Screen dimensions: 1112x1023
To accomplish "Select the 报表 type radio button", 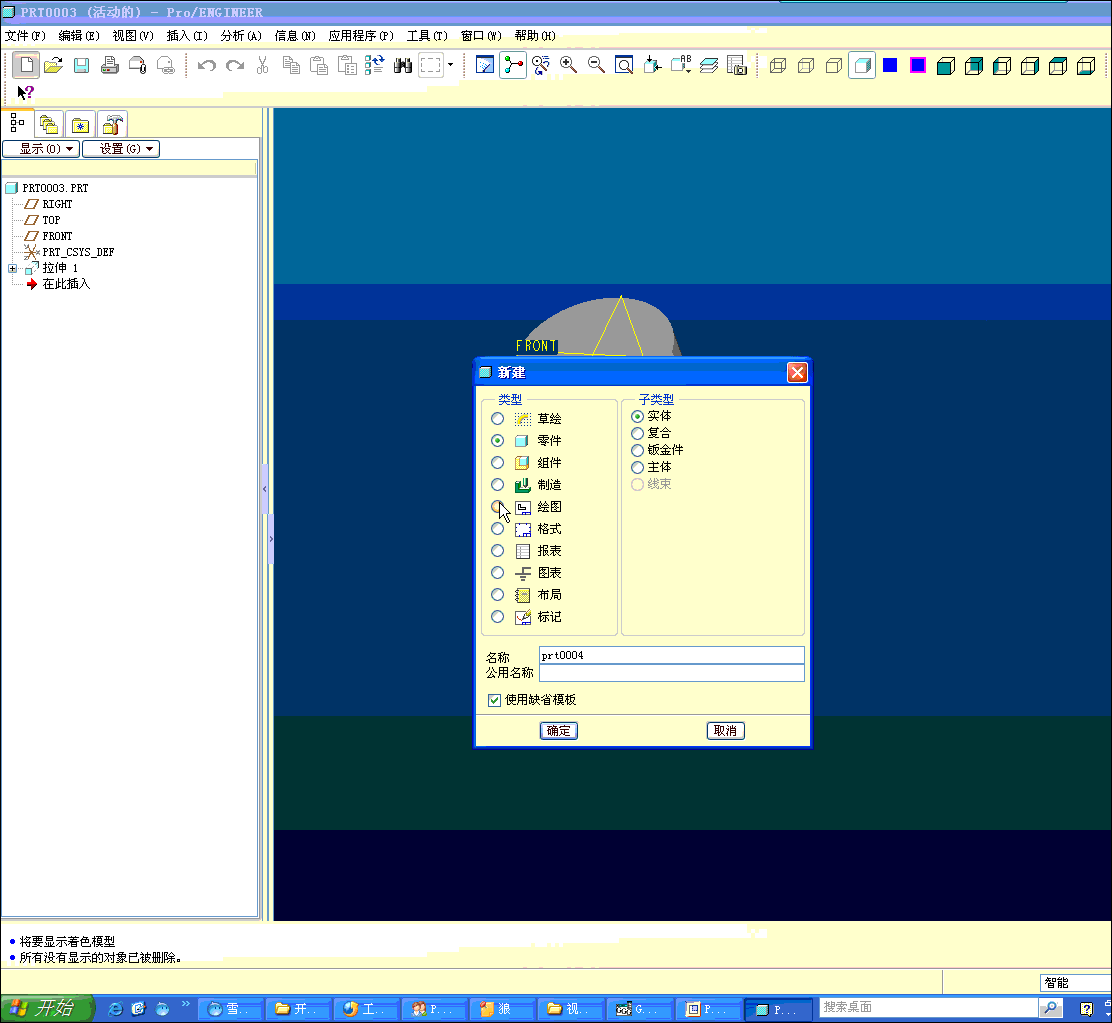I will point(498,551).
